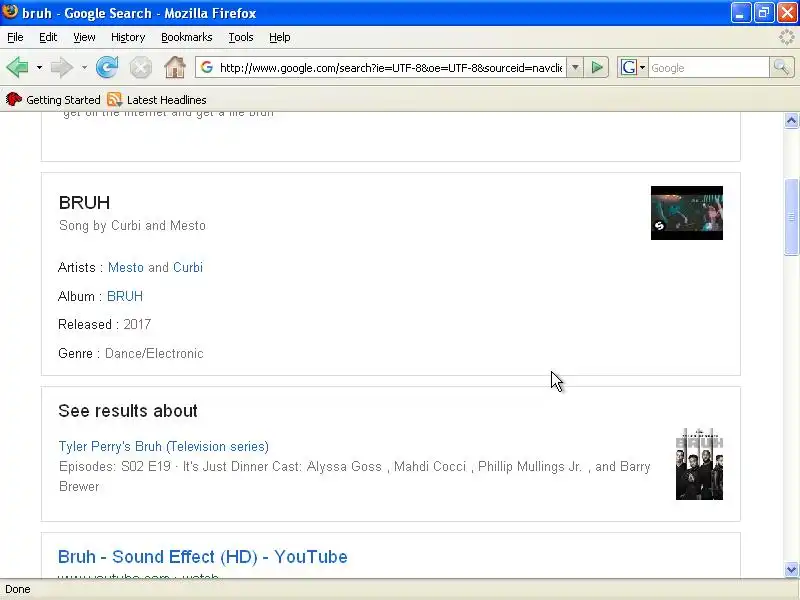Click the grey Forward arrow button
The height and width of the screenshot is (600, 800).
62,67
